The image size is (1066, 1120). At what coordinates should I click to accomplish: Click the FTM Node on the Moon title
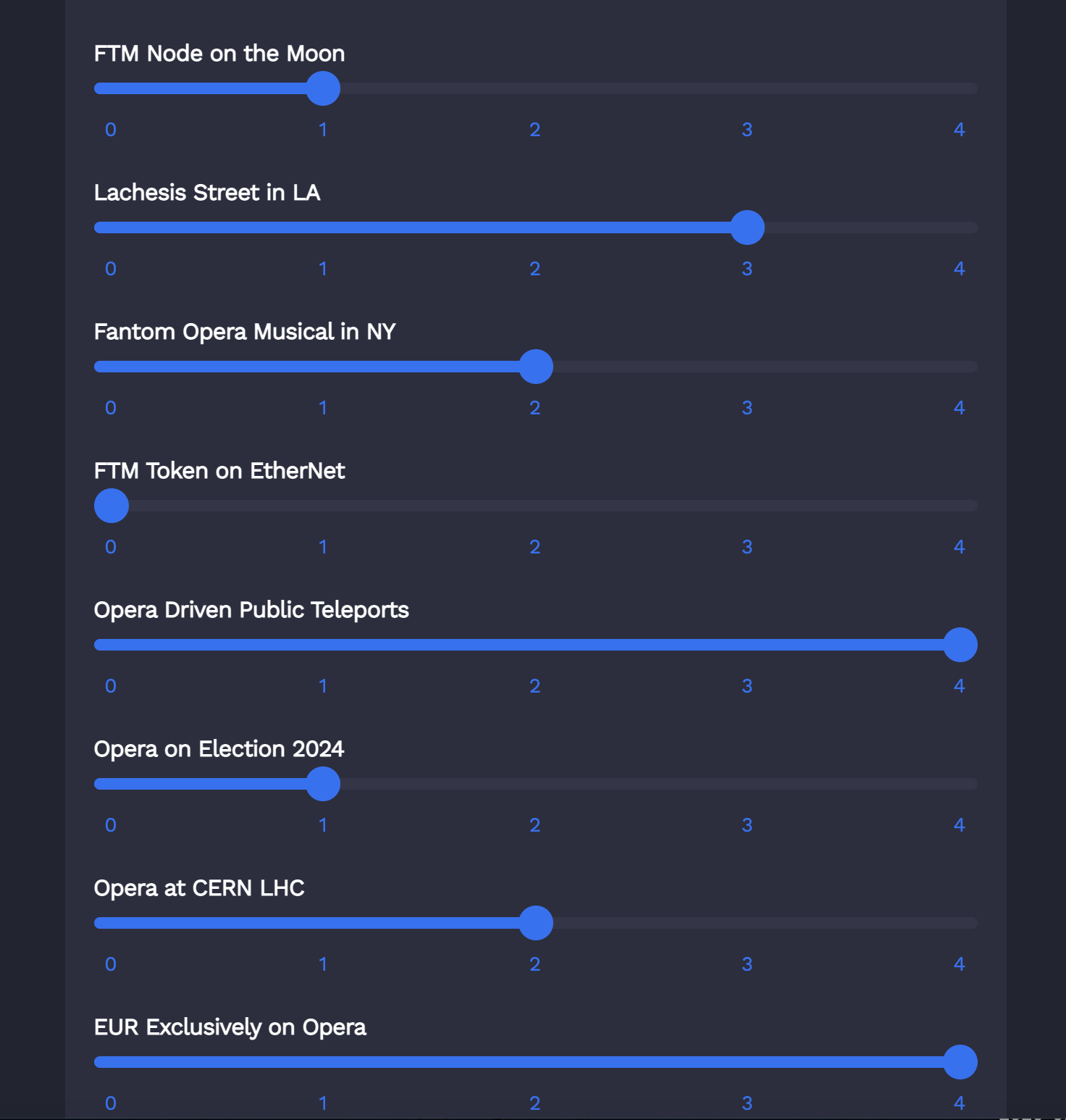(x=219, y=53)
